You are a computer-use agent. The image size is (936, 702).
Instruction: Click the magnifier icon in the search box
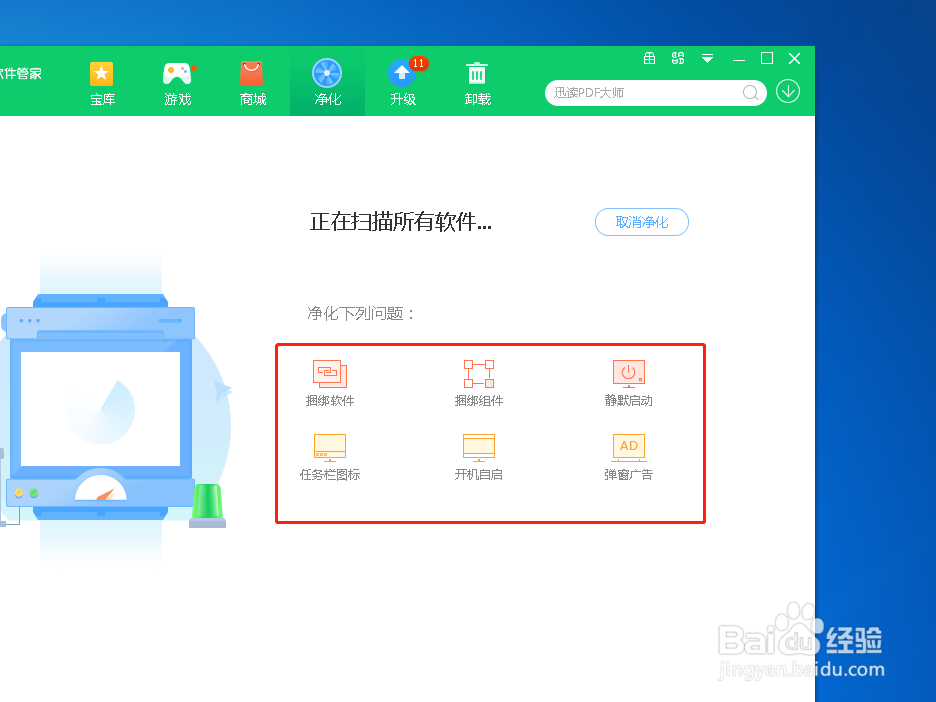[750, 92]
